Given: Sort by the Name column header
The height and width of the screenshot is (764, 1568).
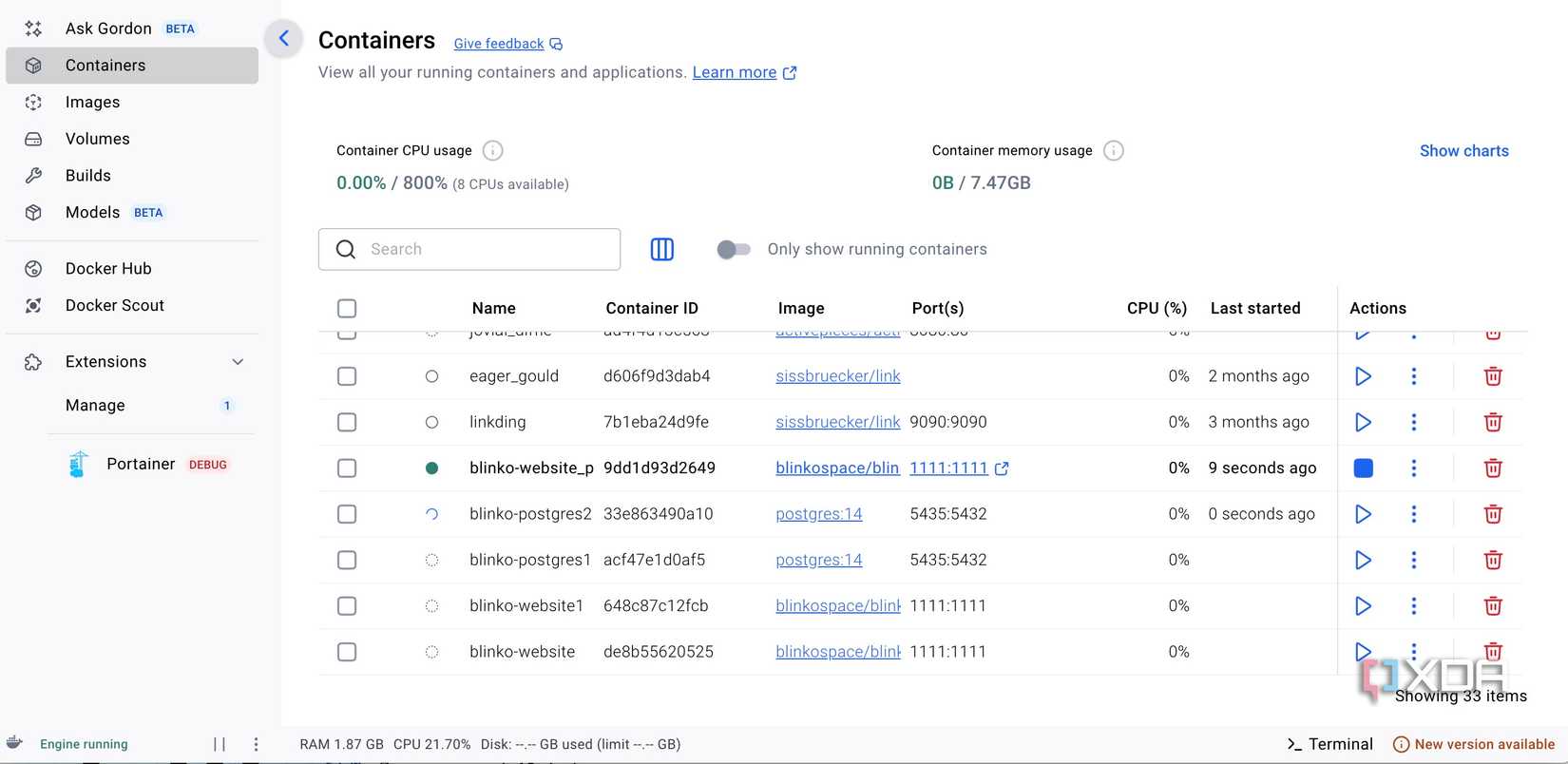Looking at the screenshot, I should coord(494,308).
